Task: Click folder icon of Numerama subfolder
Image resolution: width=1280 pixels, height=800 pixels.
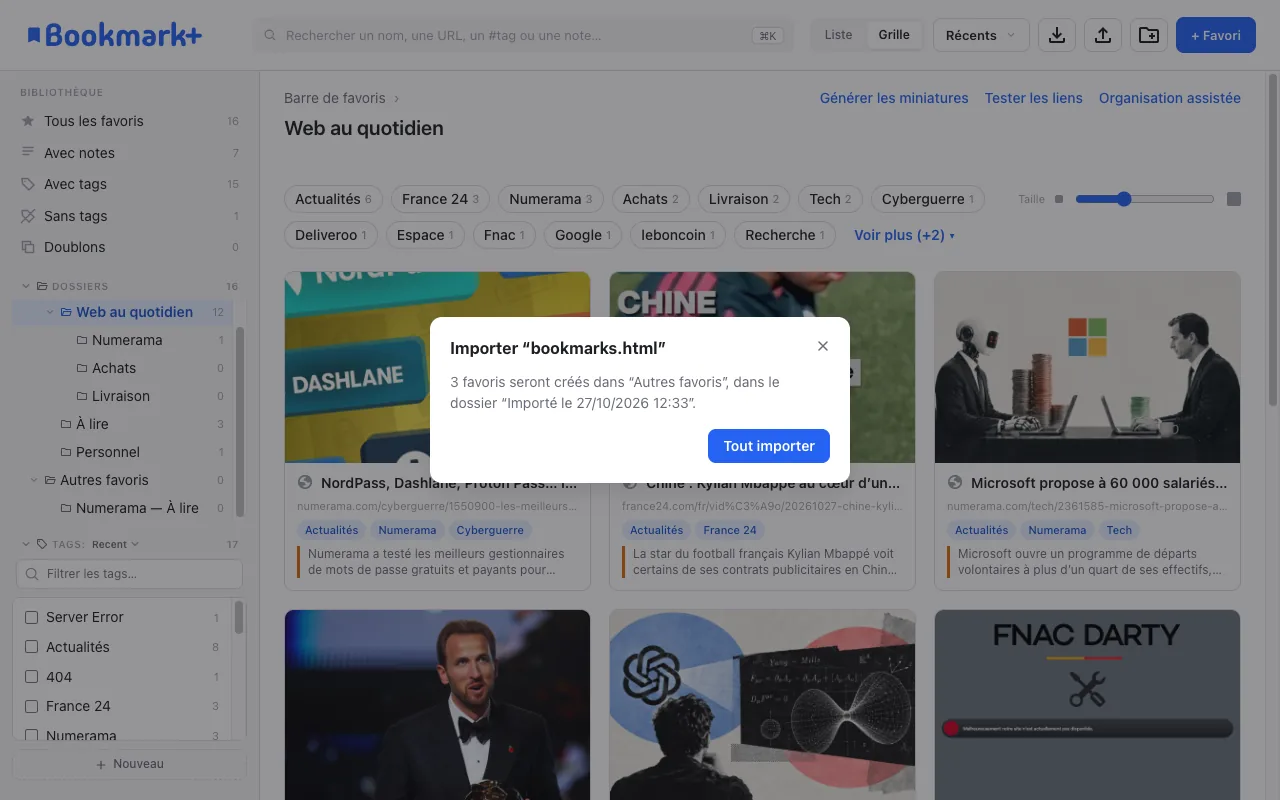Action: click(82, 340)
